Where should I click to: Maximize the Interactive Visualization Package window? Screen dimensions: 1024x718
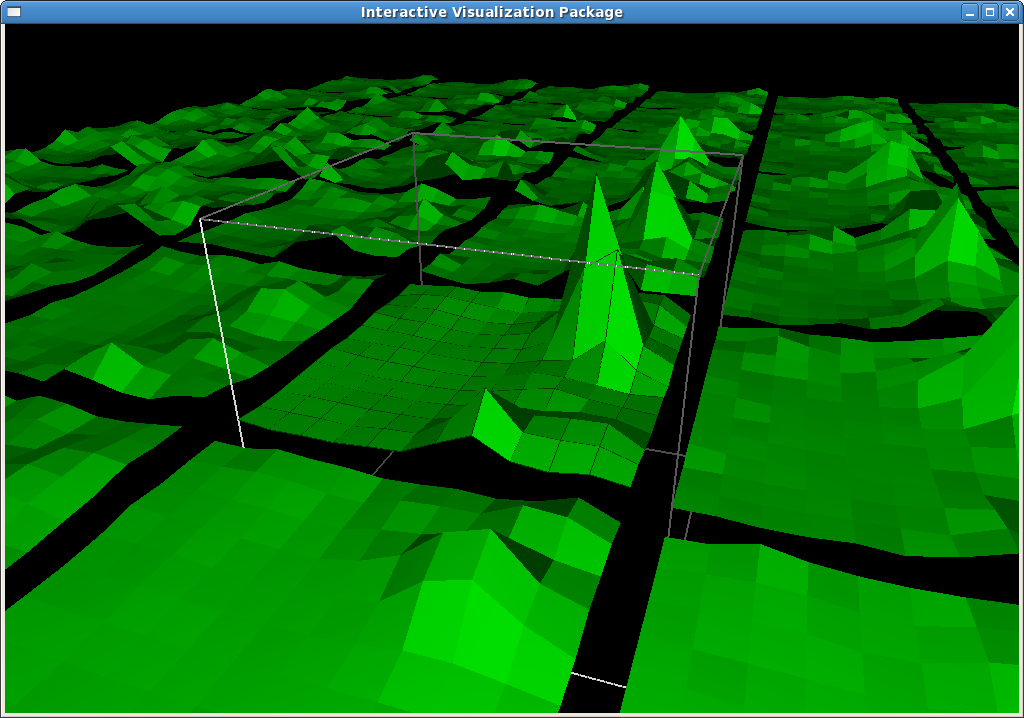coord(990,12)
